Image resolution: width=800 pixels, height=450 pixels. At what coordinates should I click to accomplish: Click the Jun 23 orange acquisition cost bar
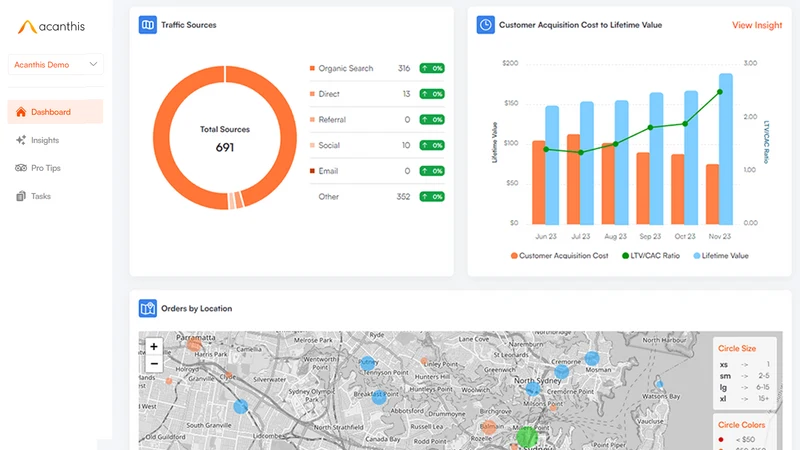[539, 183]
